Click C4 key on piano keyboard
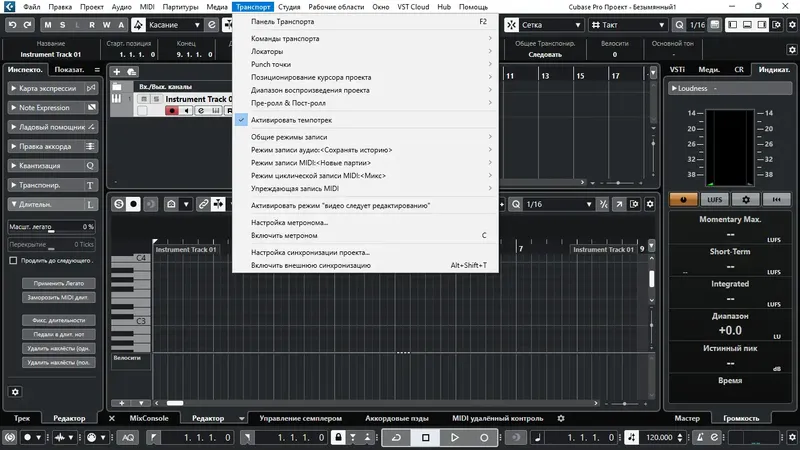Image resolution: width=800 pixels, height=450 pixels. pos(131,258)
